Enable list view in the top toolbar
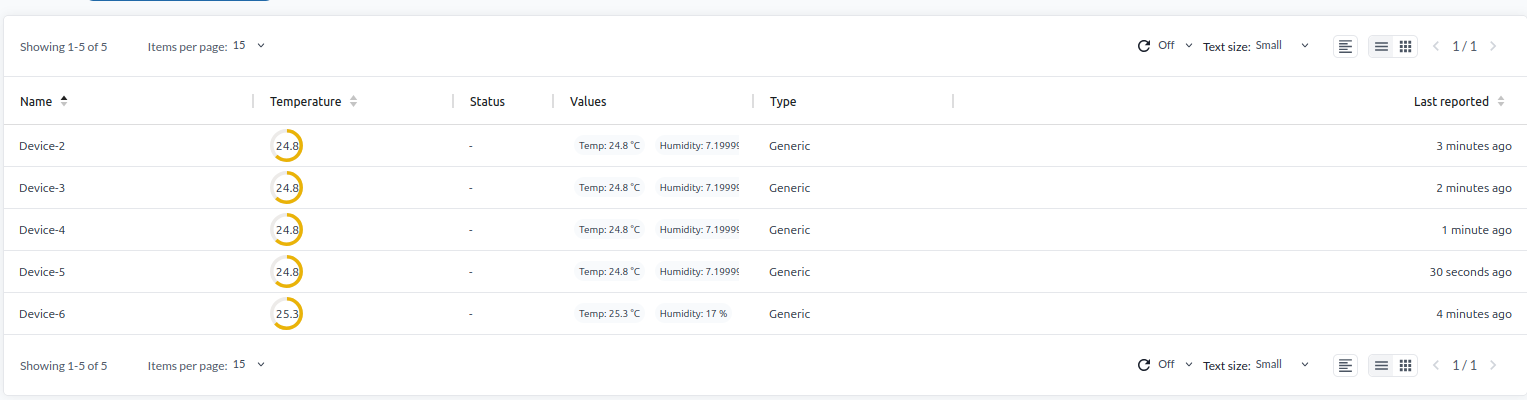 click(1381, 46)
